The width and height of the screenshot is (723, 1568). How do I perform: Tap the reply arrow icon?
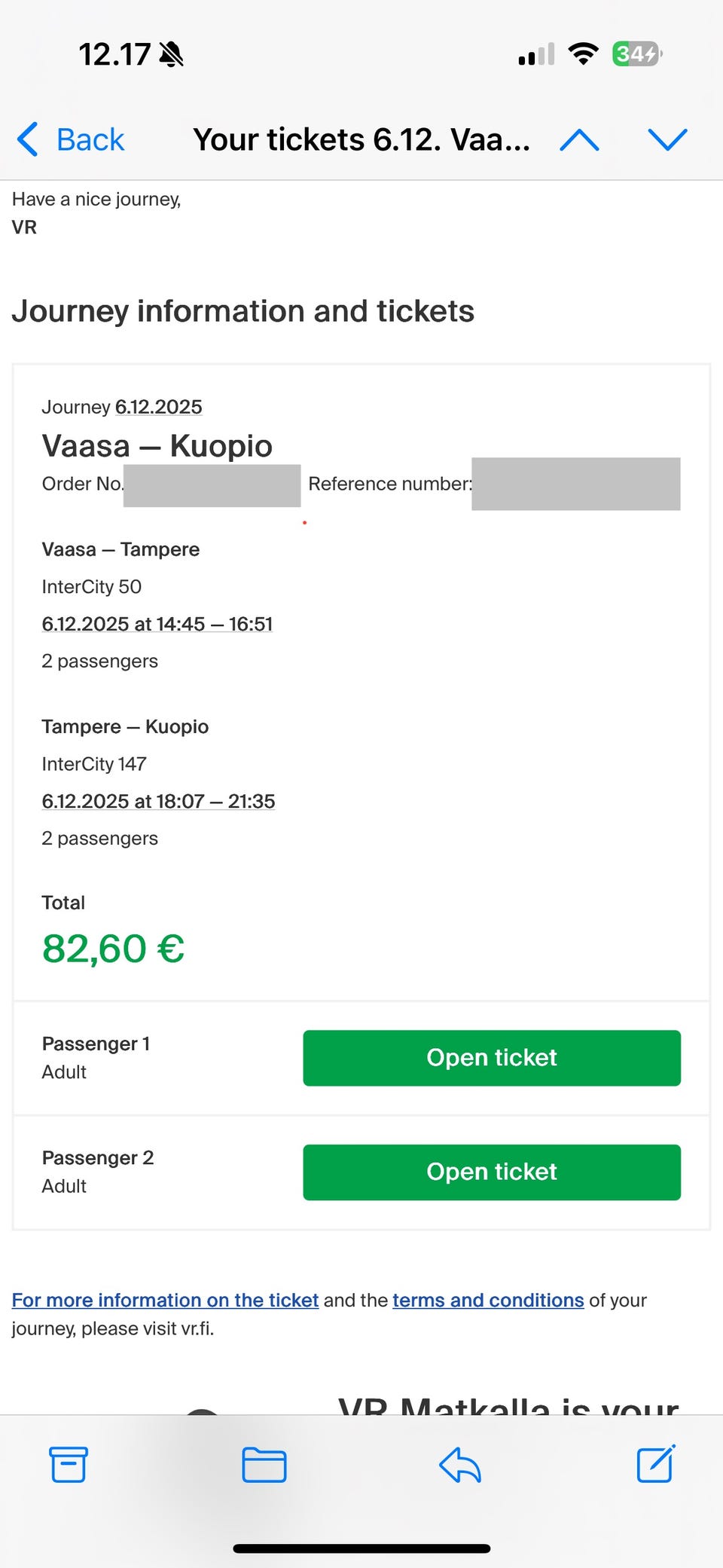pos(459,1465)
